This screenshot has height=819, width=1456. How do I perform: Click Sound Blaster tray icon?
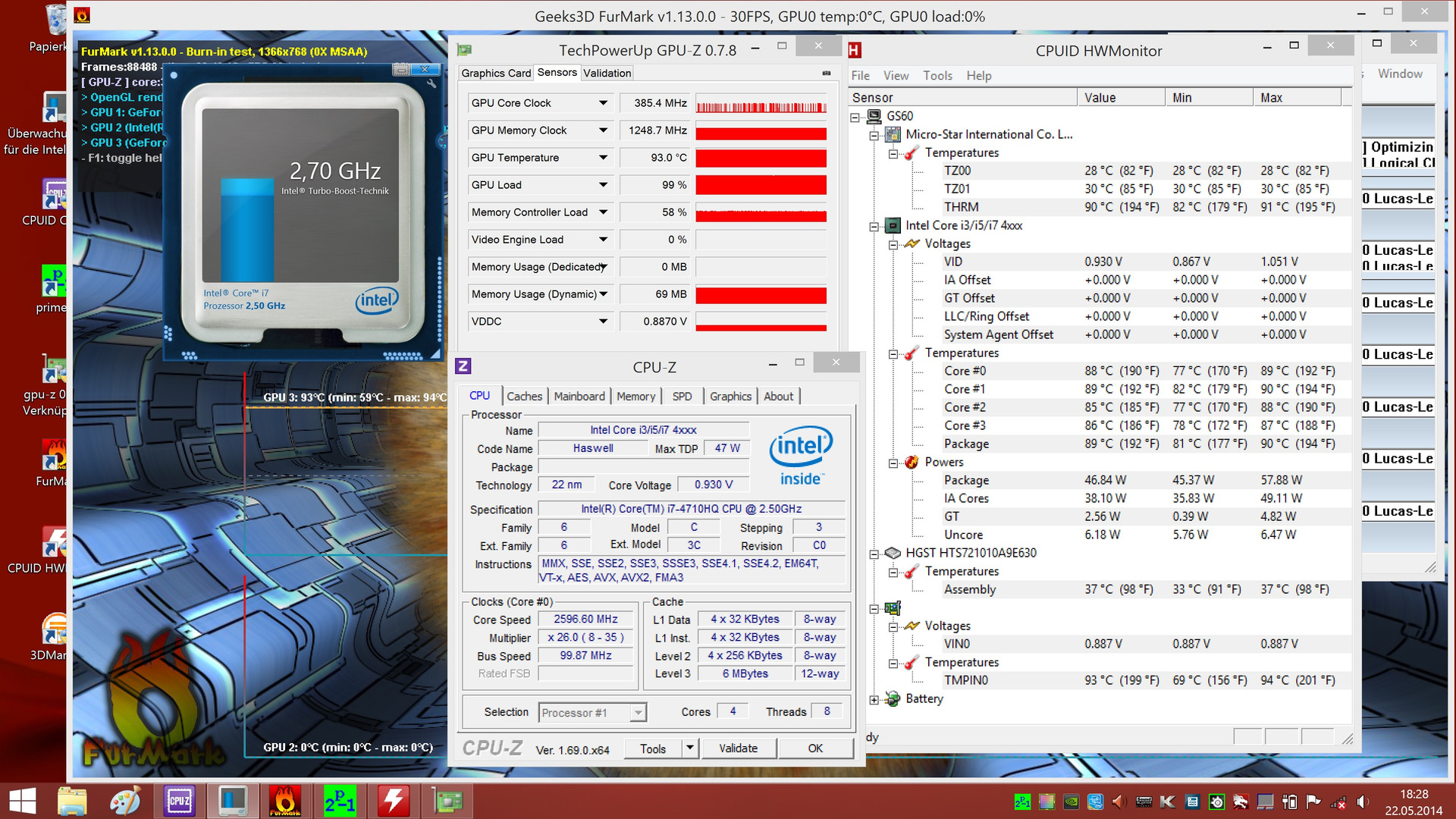coord(1144,802)
